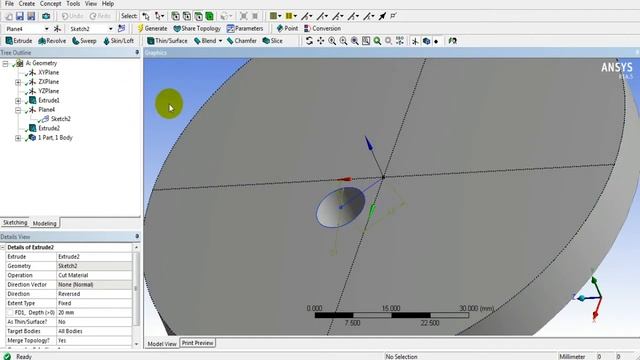Switch to the Print Preview tab
Image resolution: width=640 pixels, height=360 pixels.
pos(198,343)
